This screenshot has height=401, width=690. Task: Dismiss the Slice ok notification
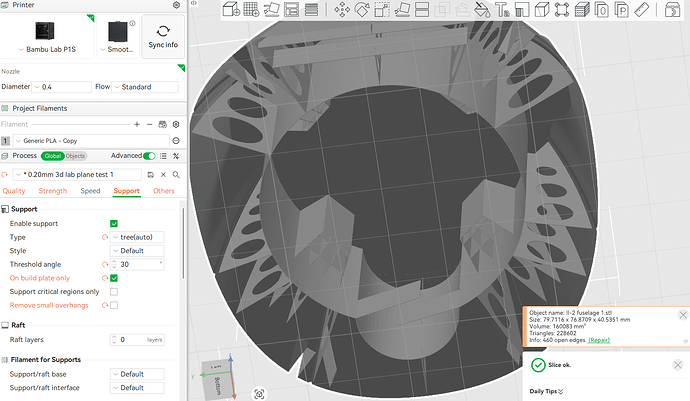[x=678, y=364]
